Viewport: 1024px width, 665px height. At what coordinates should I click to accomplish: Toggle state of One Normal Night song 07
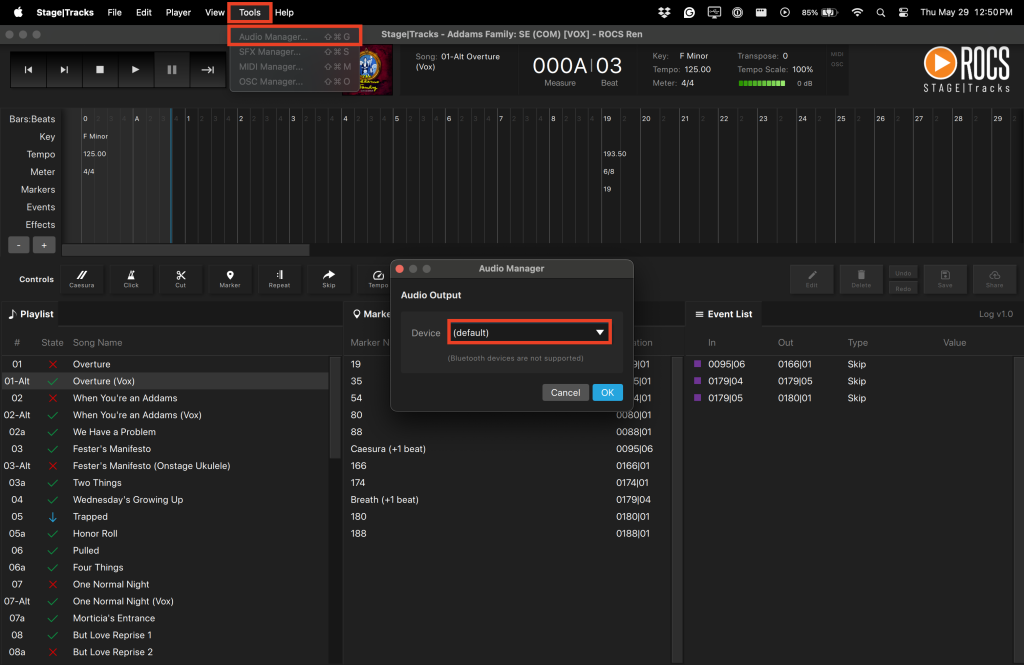[53, 585]
